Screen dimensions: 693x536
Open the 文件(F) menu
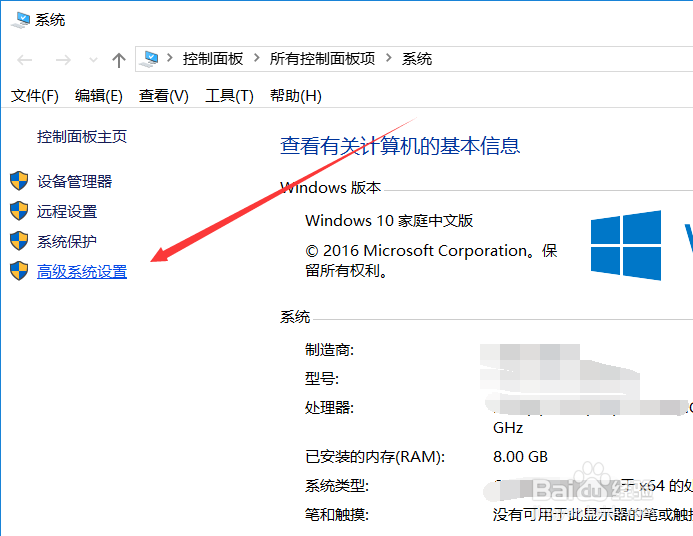coord(34,95)
